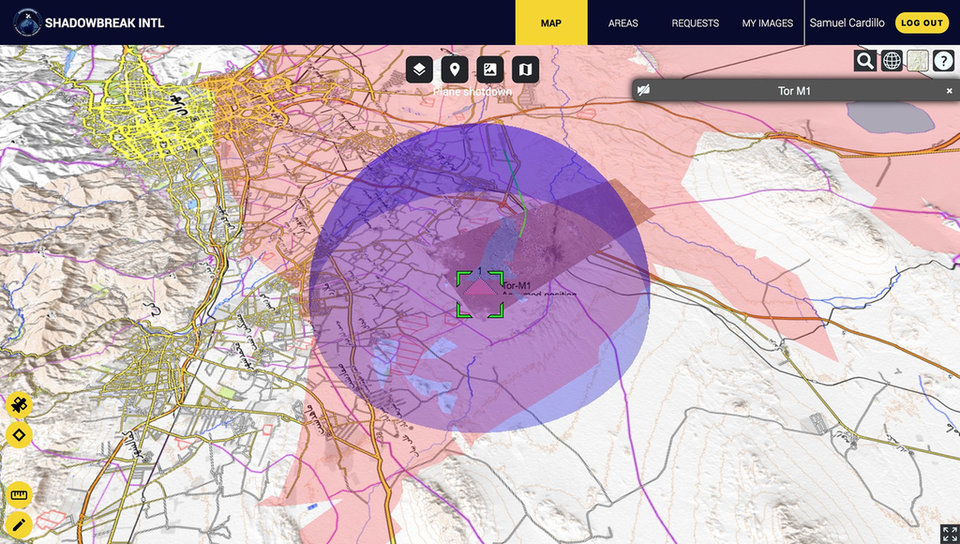Click the location pin marker button
The image size is (960, 544).
(x=455, y=69)
